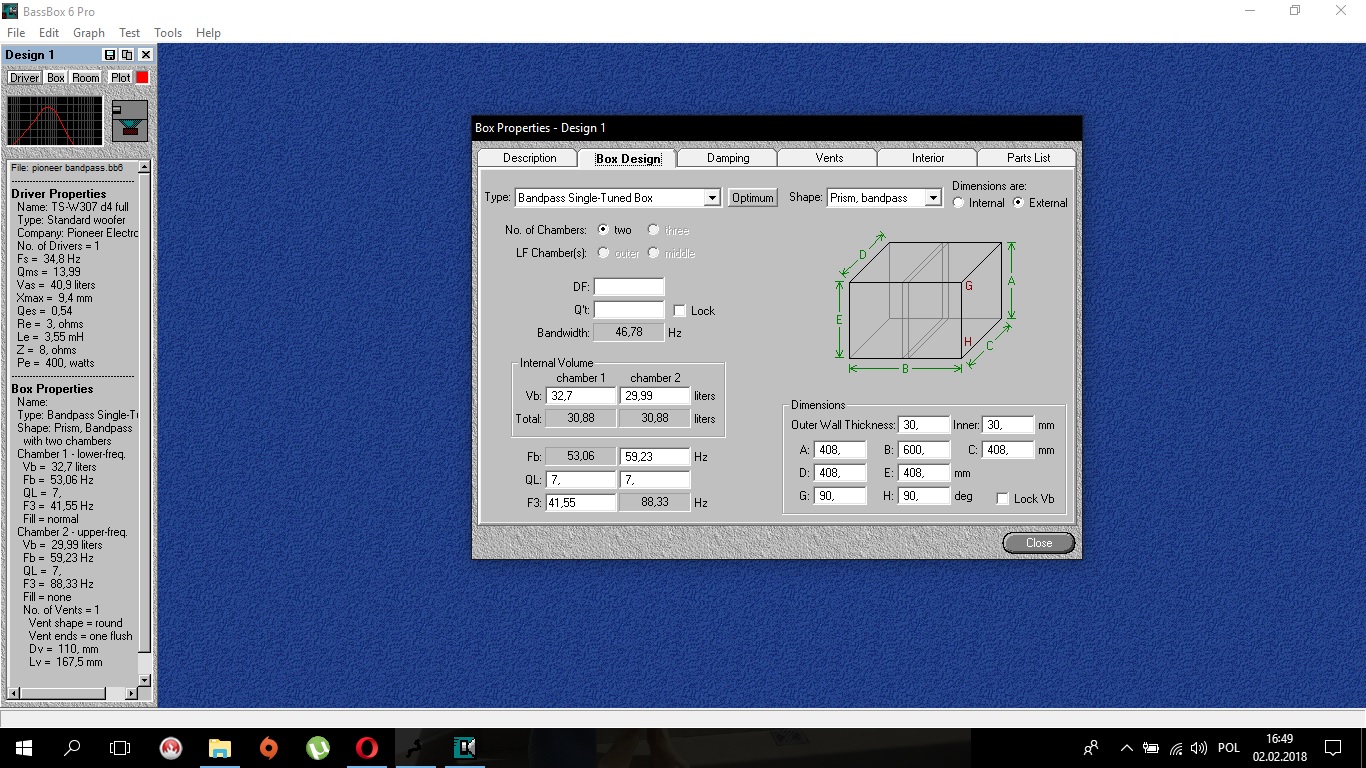Open Origin from the taskbar
The width and height of the screenshot is (1366, 768).
click(268, 747)
